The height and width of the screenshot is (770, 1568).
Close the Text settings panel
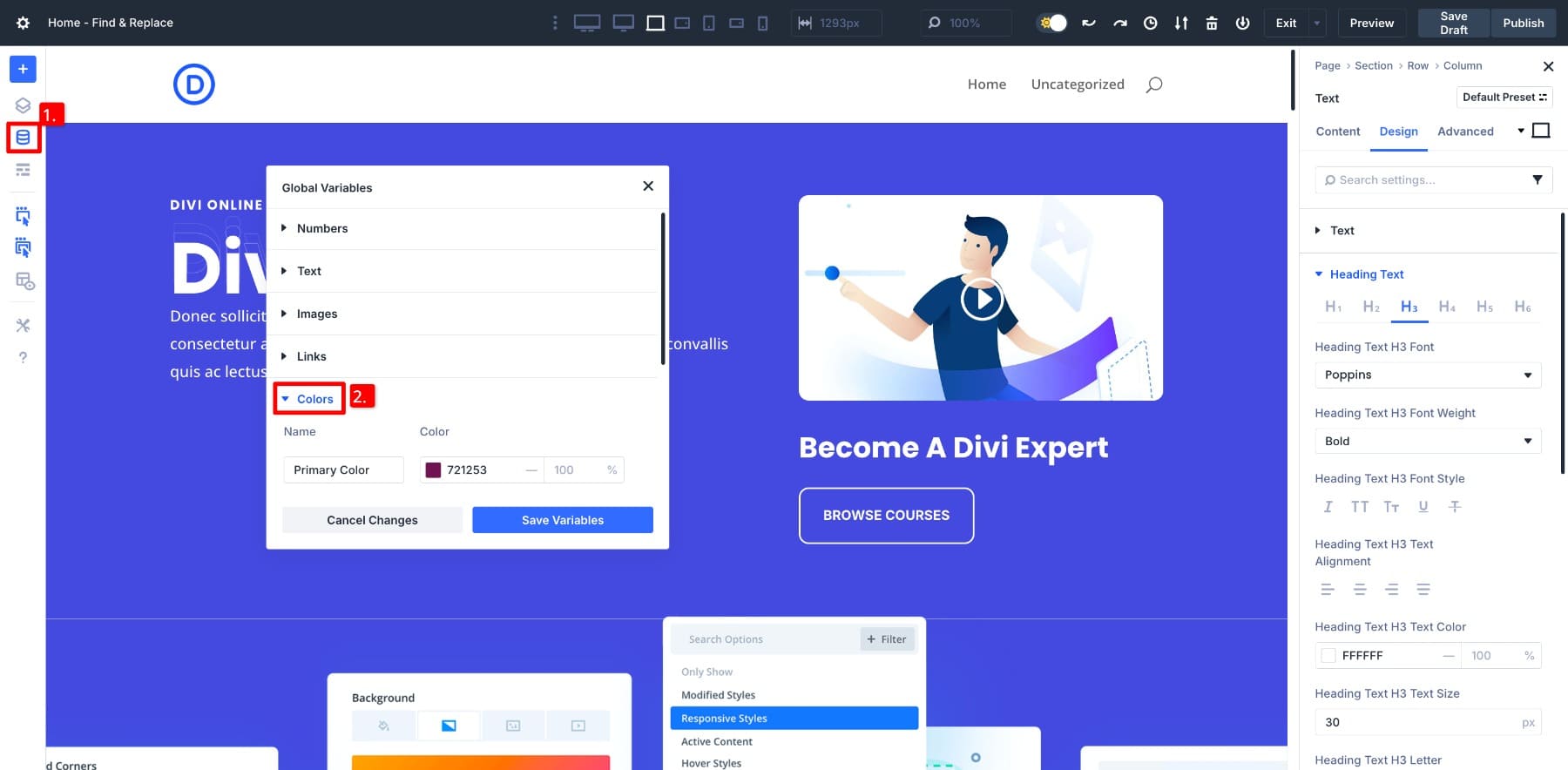tap(1548, 66)
